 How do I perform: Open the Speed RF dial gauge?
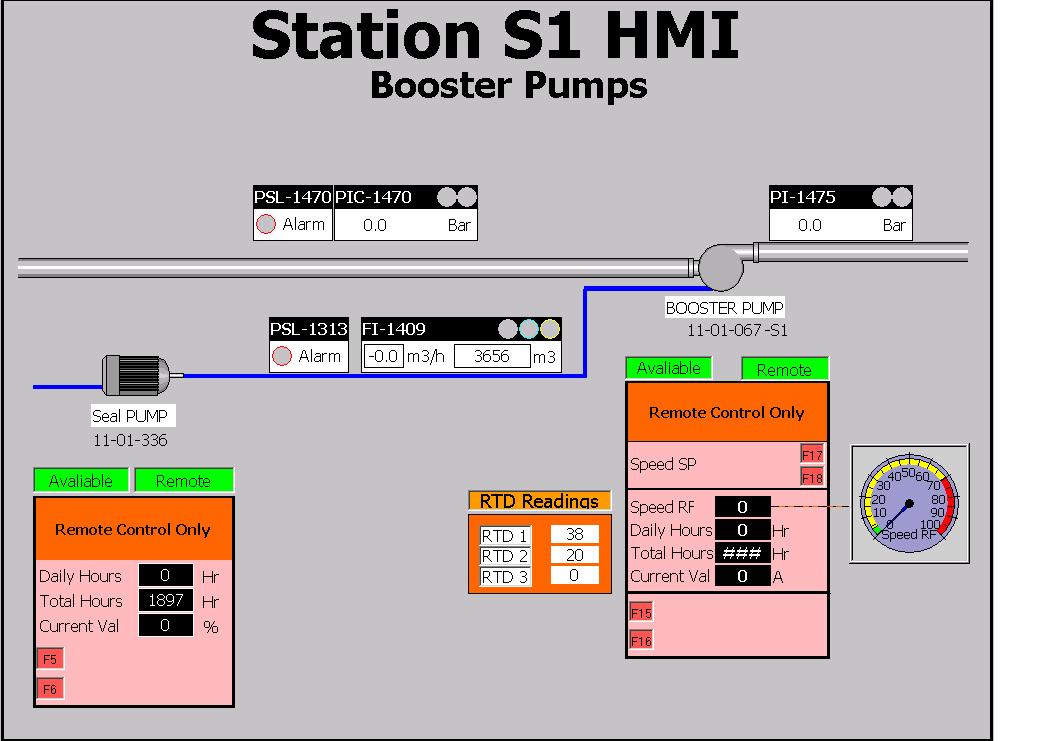[910, 504]
